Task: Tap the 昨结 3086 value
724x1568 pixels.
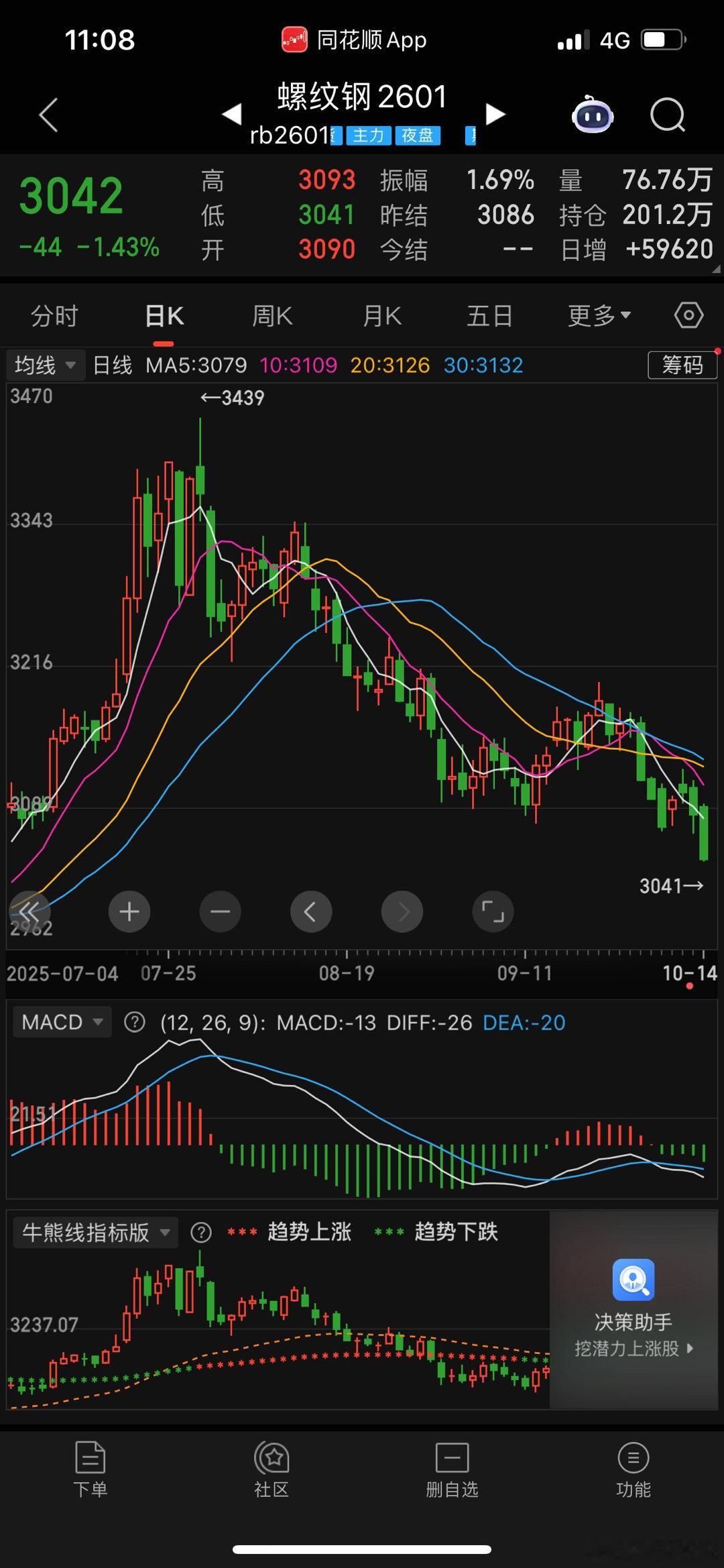Action: (x=506, y=215)
